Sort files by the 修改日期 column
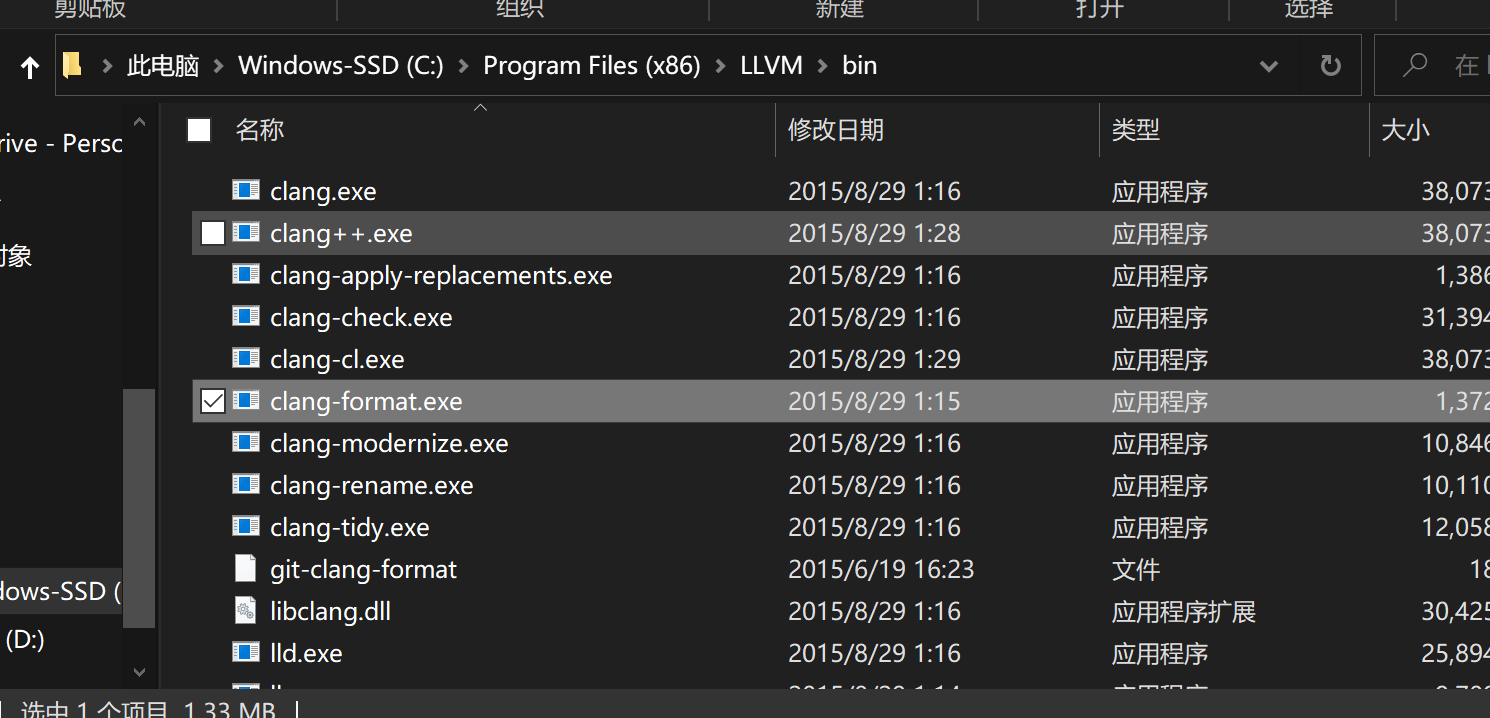The height and width of the screenshot is (718, 1490). coord(836,130)
